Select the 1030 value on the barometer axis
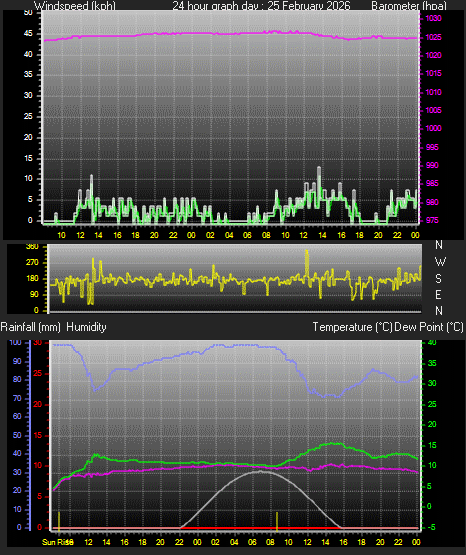The height and width of the screenshot is (555, 466). click(433, 18)
